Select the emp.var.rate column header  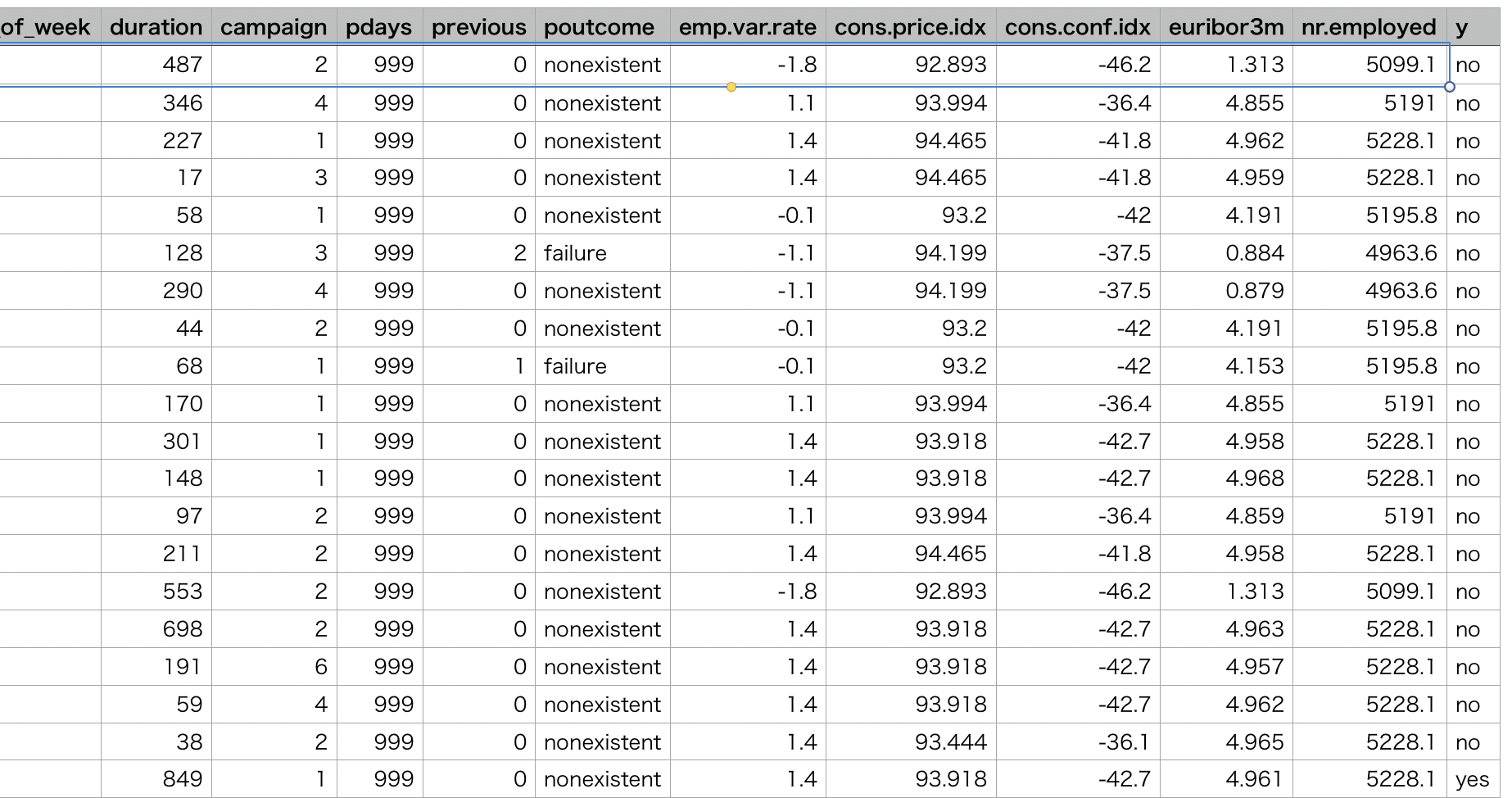coord(748,27)
